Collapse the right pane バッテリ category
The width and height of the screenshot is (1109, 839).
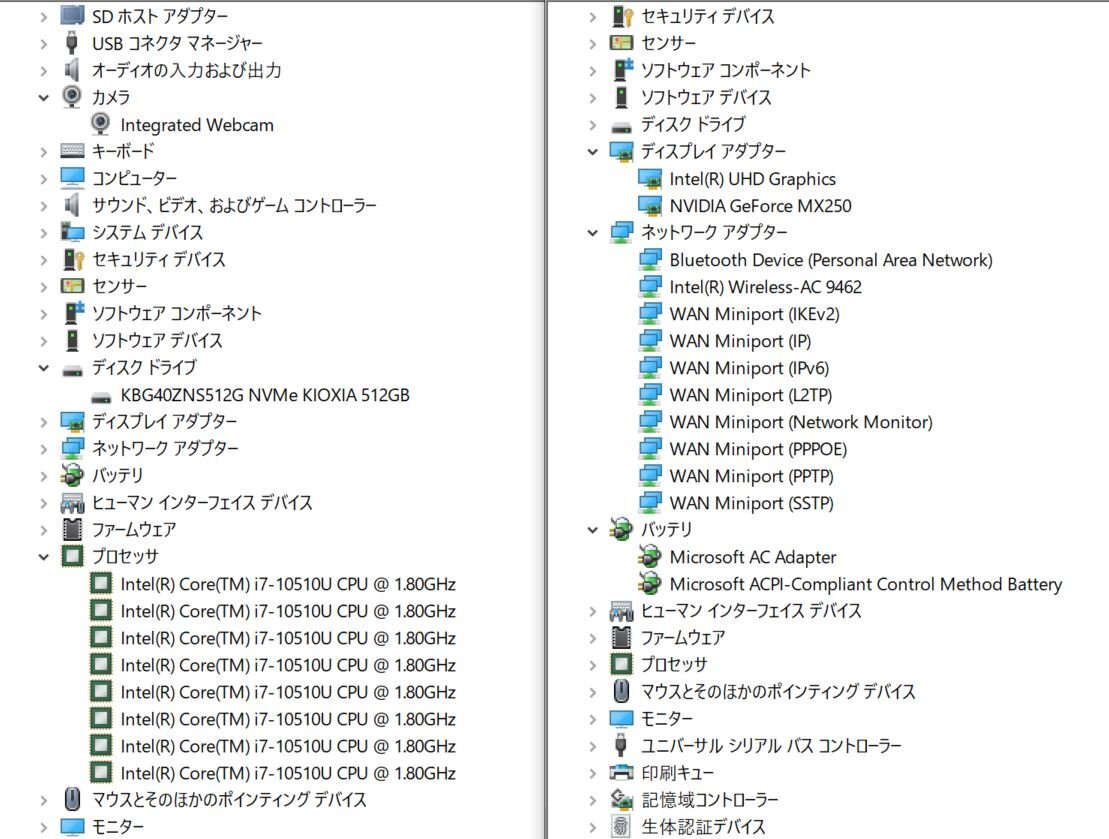coord(592,529)
